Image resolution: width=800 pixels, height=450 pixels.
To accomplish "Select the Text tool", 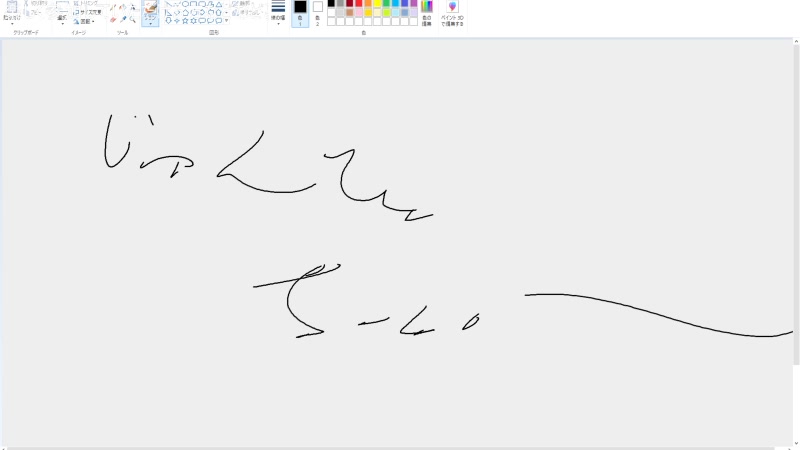I will click(x=132, y=7).
